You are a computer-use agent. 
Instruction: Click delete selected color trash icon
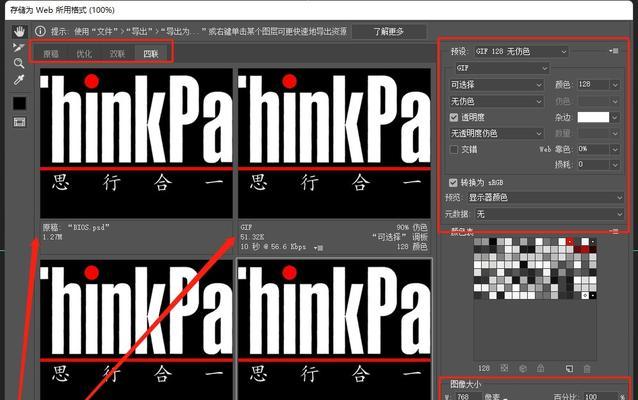pyautogui.click(x=587, y=368)
